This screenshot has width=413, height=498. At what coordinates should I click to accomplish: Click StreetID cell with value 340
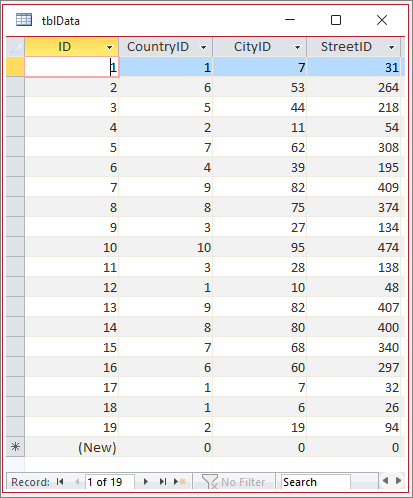(x=353, y=347)
